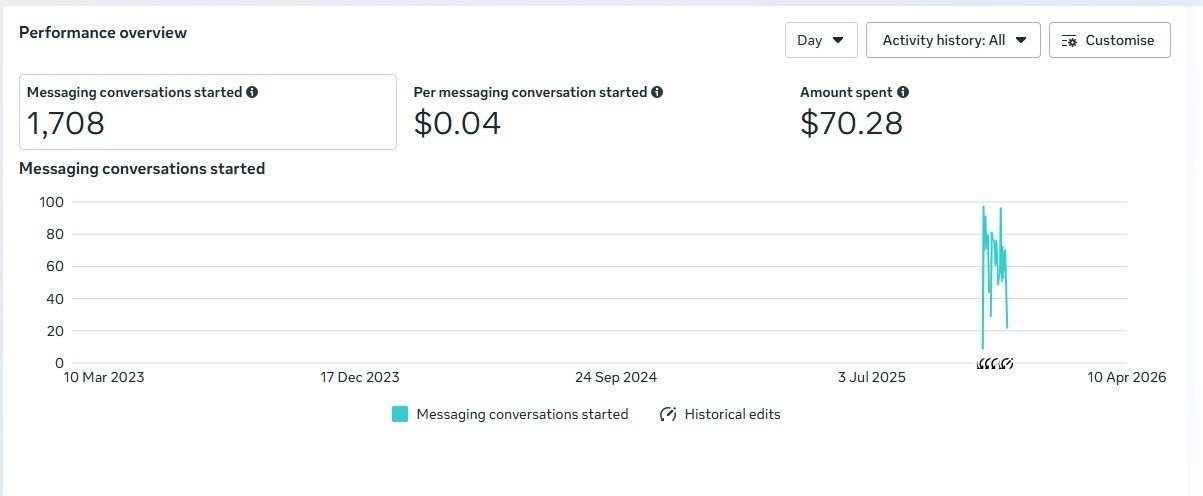This screenshot has height=496, width=1203.
Task: Click the historical edit markers under the chart
Action: [x=996, y=364]
